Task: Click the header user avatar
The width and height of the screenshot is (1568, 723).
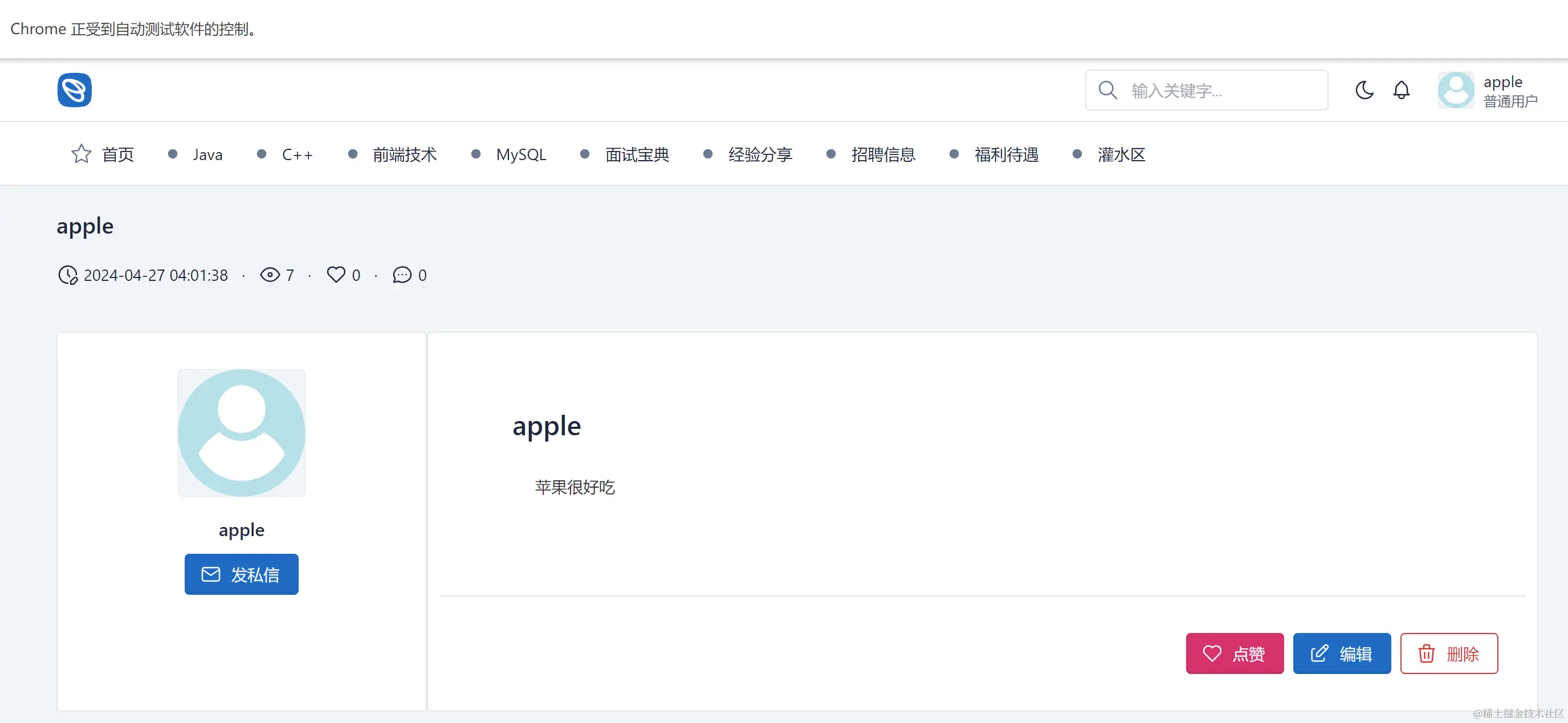Action: [1455, 90]
